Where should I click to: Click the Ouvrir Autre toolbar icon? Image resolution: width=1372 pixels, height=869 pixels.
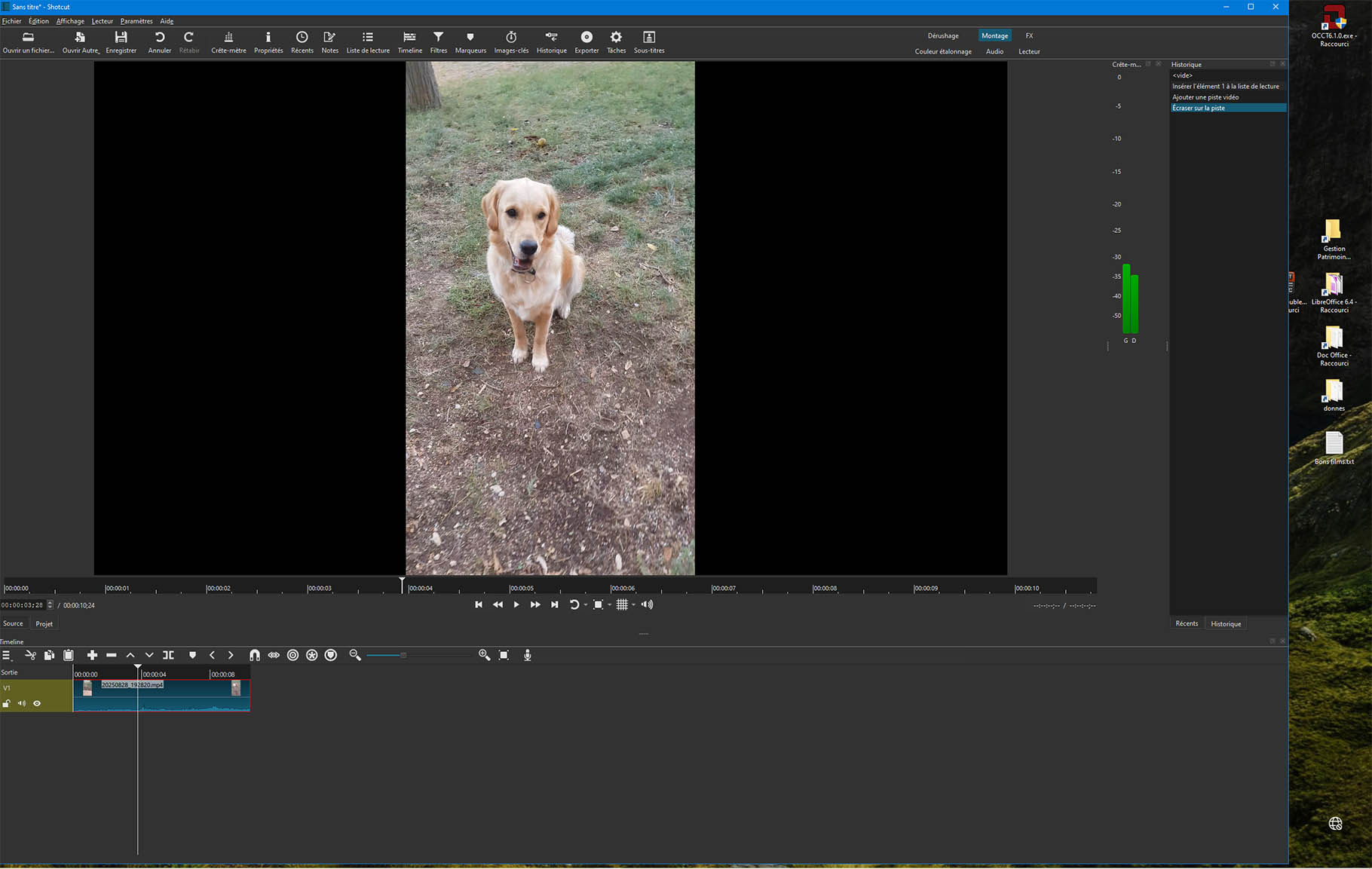coord(80,42)
